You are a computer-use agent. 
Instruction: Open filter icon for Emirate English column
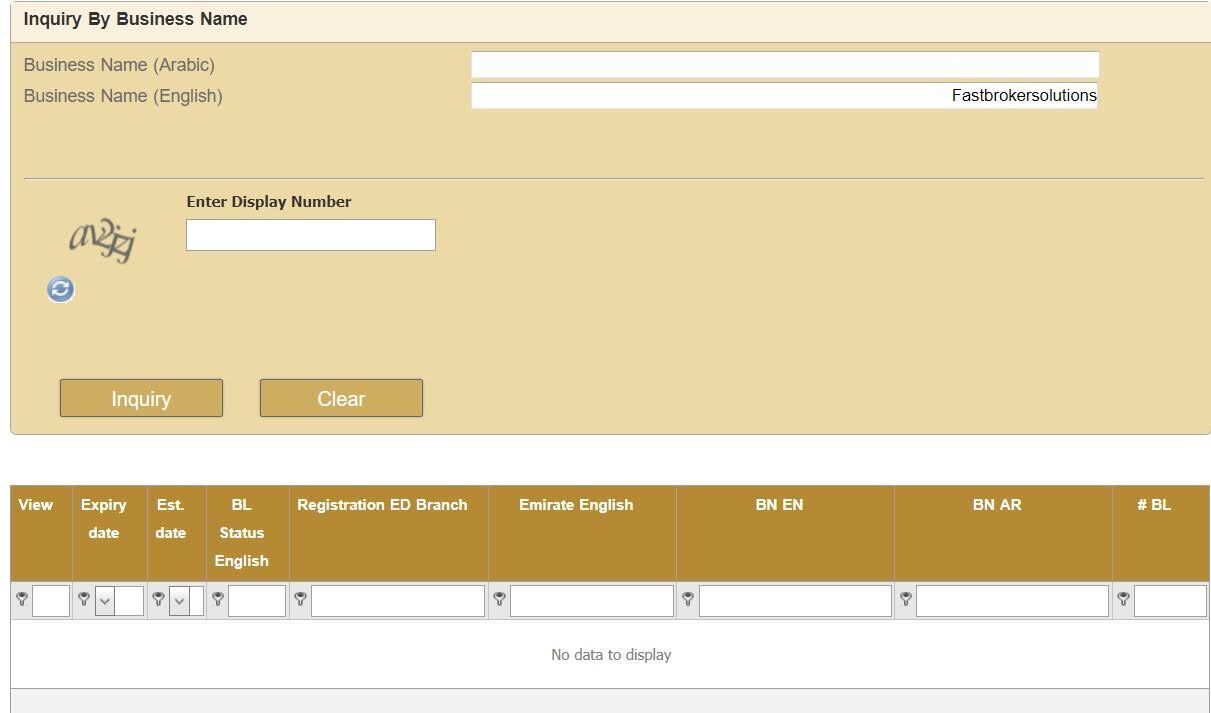click(x=499, y=600)
